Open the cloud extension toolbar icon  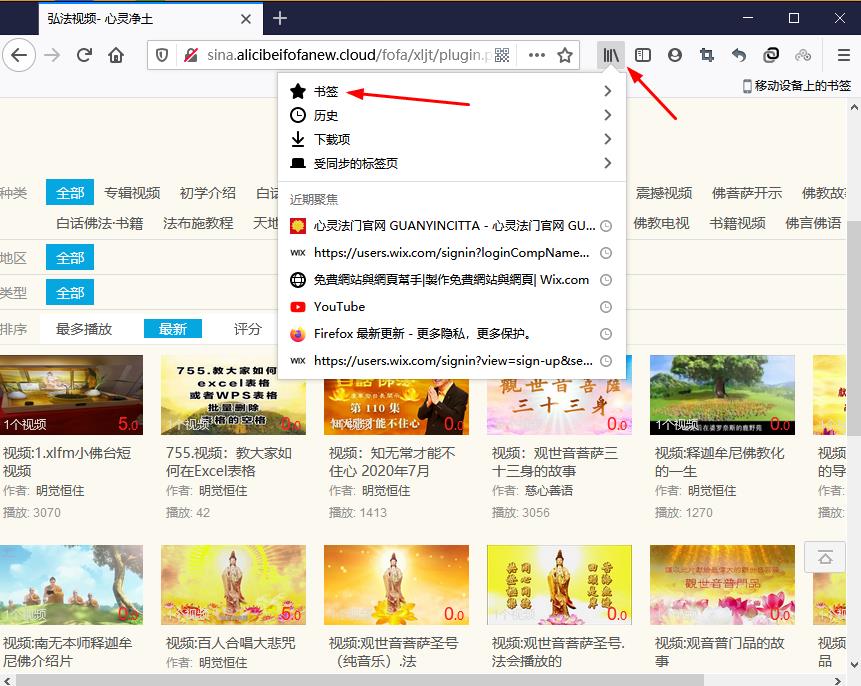803,55
